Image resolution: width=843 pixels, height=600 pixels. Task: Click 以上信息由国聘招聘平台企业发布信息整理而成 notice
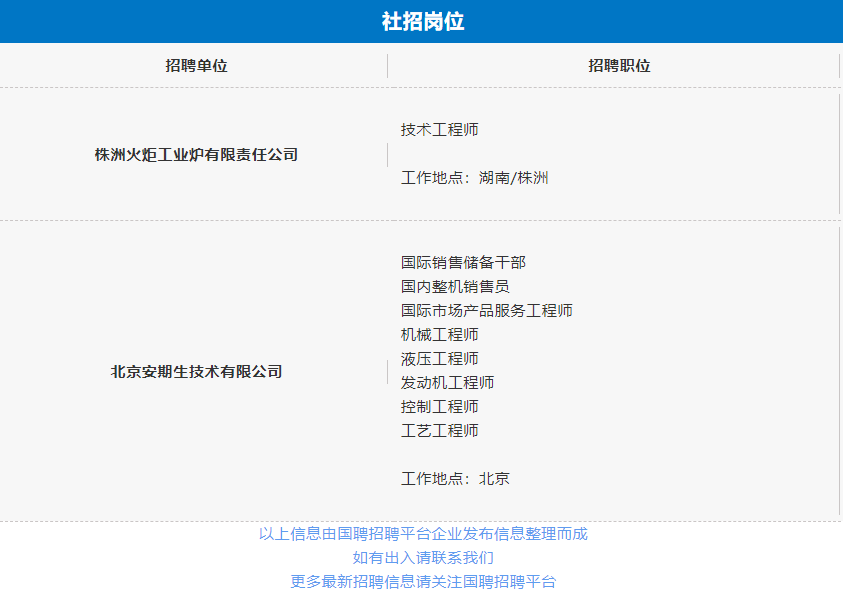423,534
